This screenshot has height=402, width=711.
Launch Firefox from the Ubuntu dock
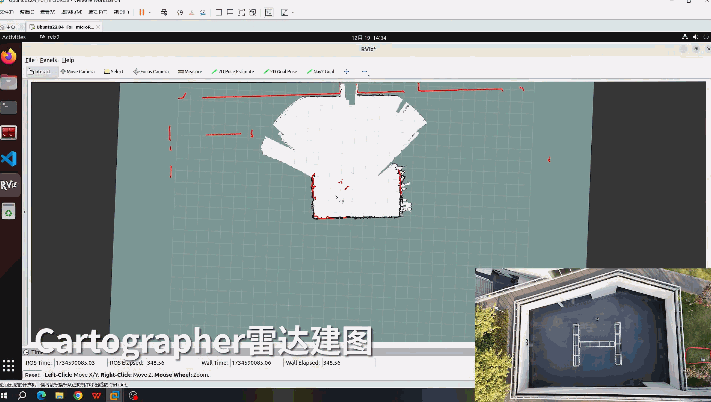point(9,57)
